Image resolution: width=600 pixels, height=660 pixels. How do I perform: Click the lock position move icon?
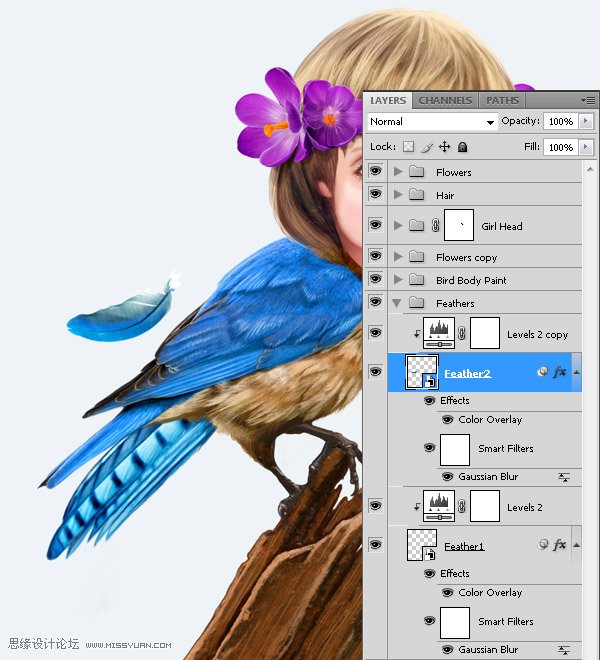click(445, 147)
